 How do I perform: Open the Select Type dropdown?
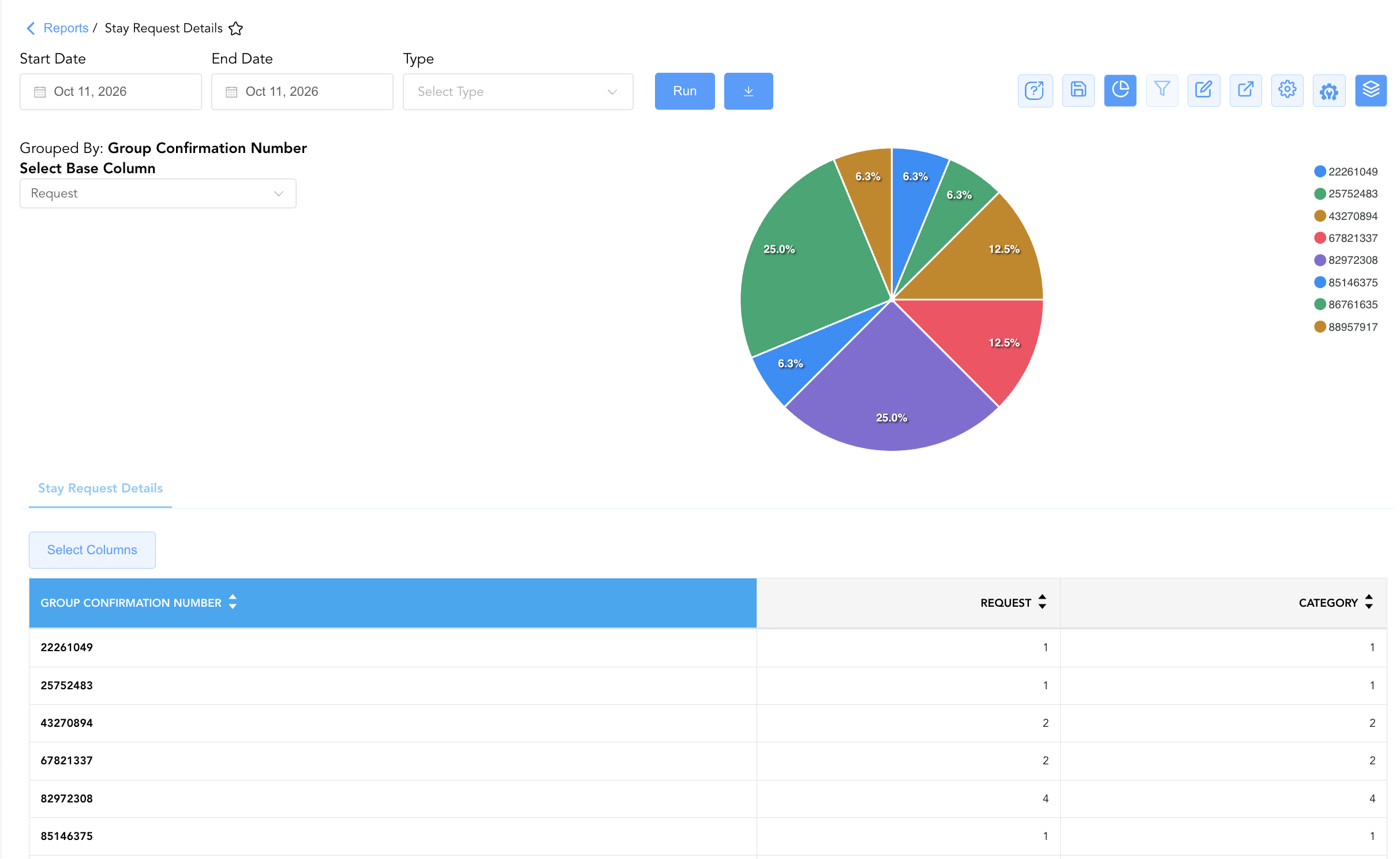pos(518,92)
